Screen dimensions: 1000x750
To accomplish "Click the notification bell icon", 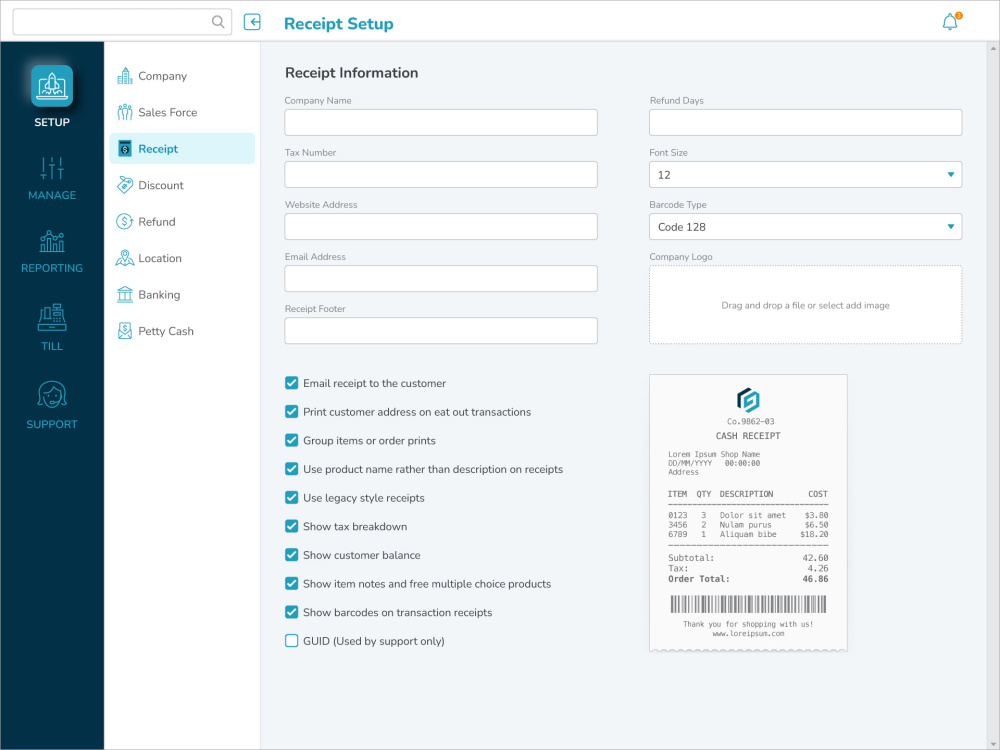I will pos(948,21).
